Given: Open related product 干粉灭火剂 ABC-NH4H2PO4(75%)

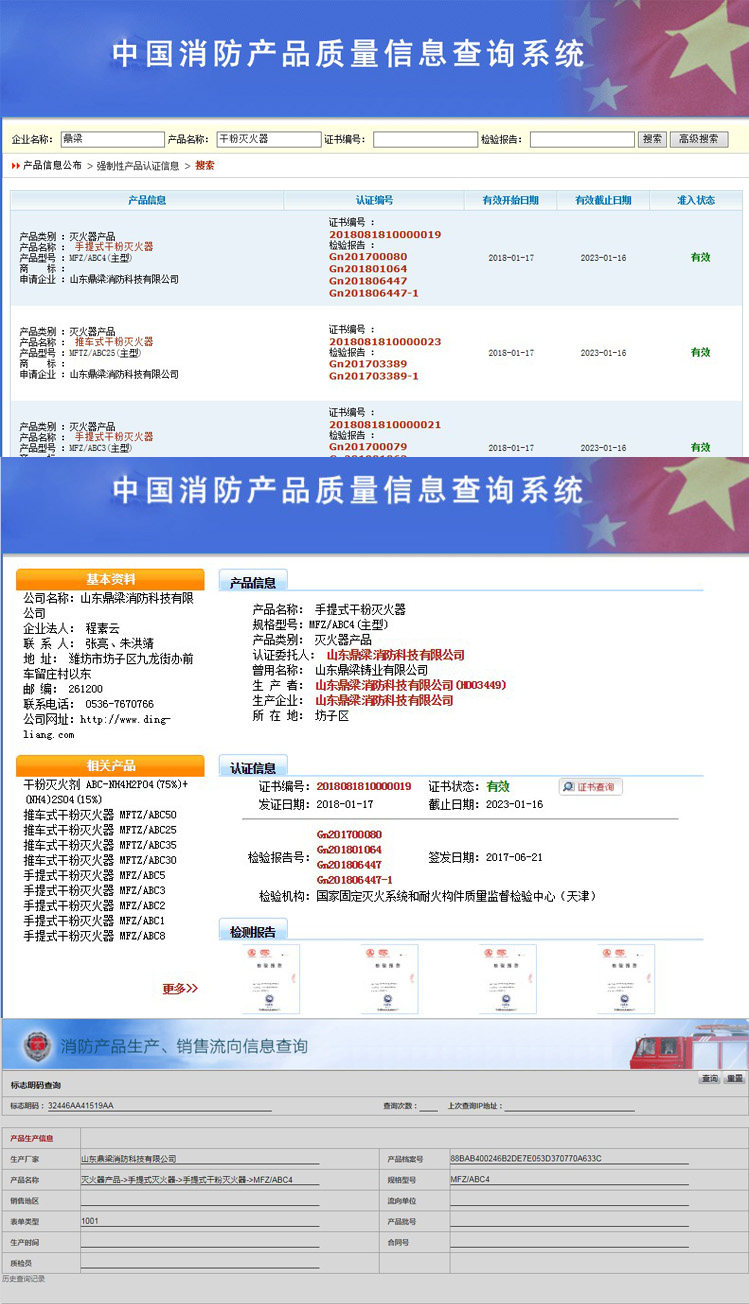Looking at the screenshot, I should pos(105,792).
